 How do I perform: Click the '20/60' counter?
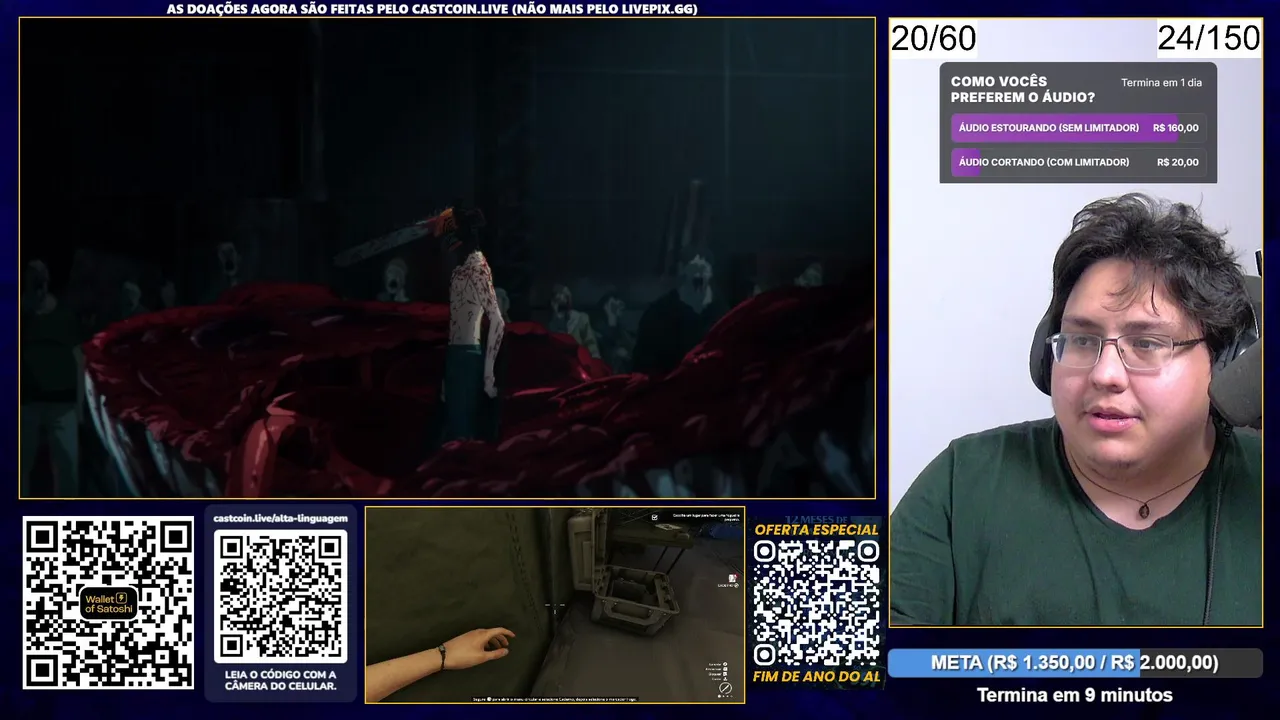933,39
